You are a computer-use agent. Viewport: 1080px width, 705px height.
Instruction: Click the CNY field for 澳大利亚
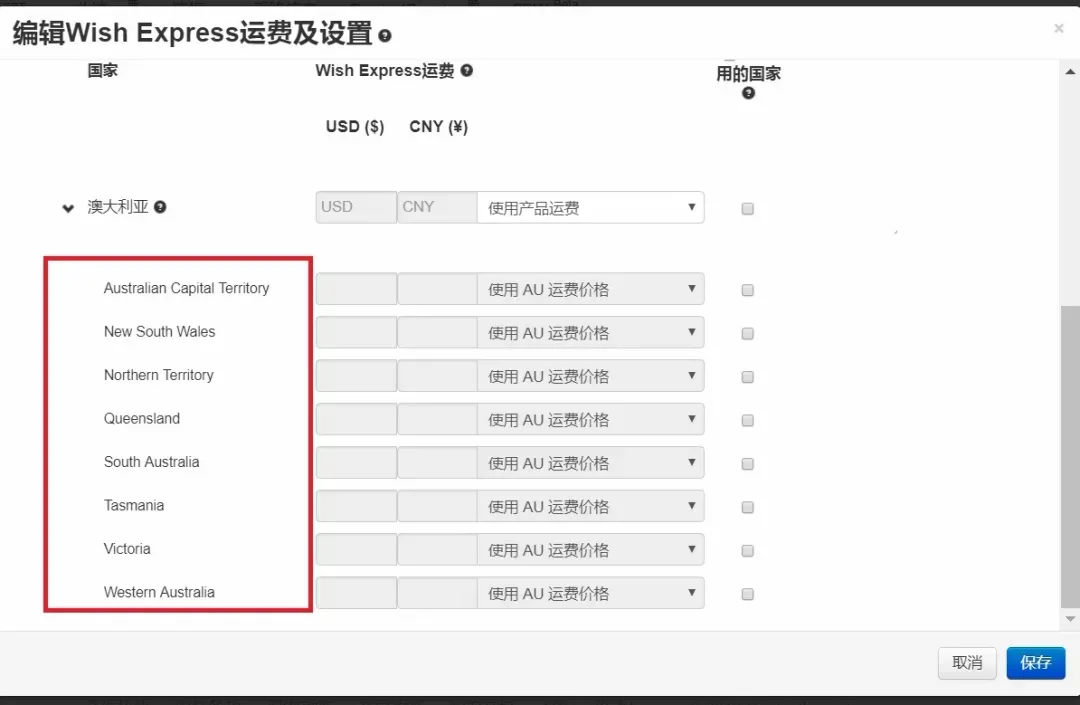[437, 207]
